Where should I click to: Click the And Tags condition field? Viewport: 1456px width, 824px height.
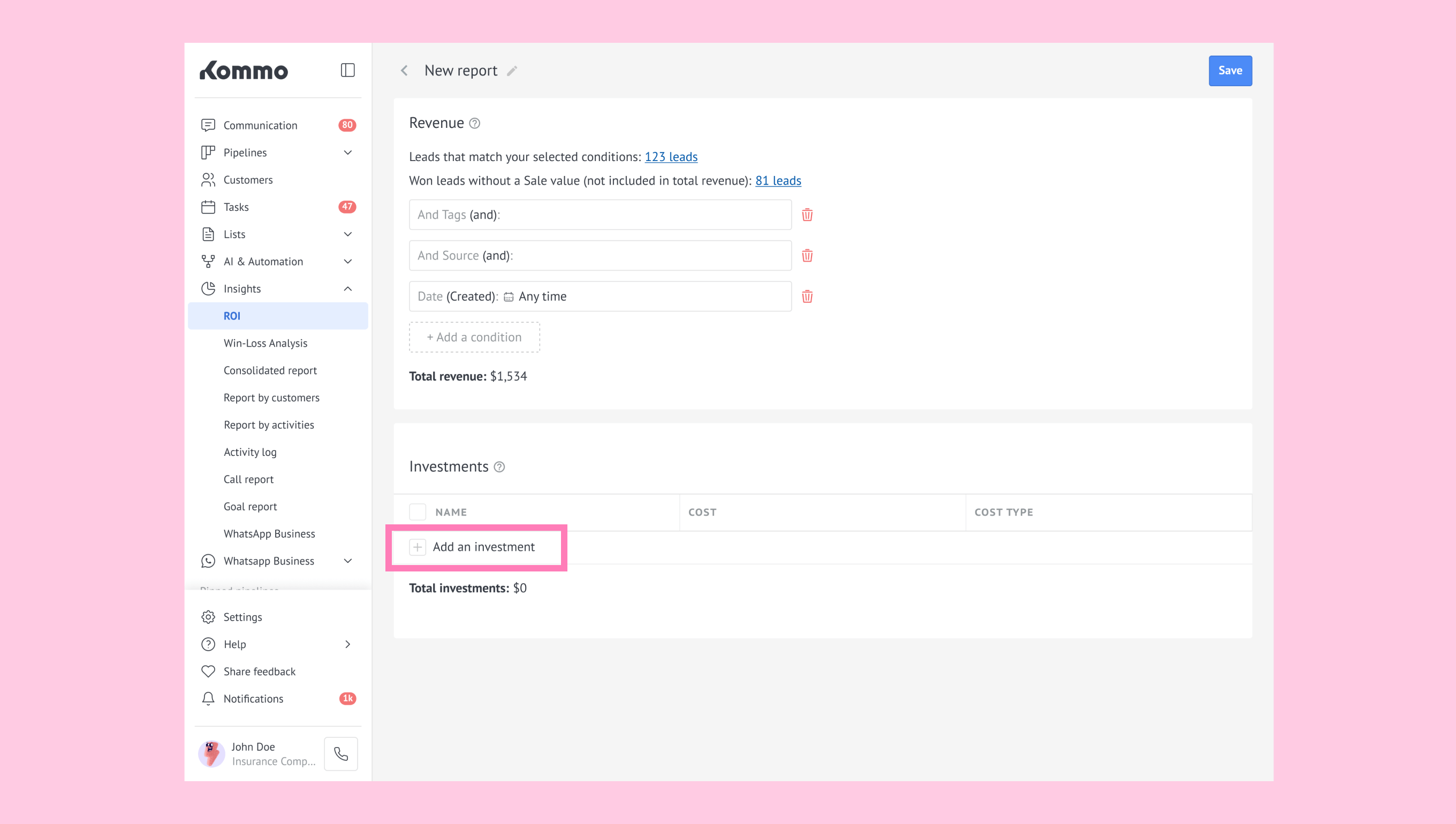(600, 215)
